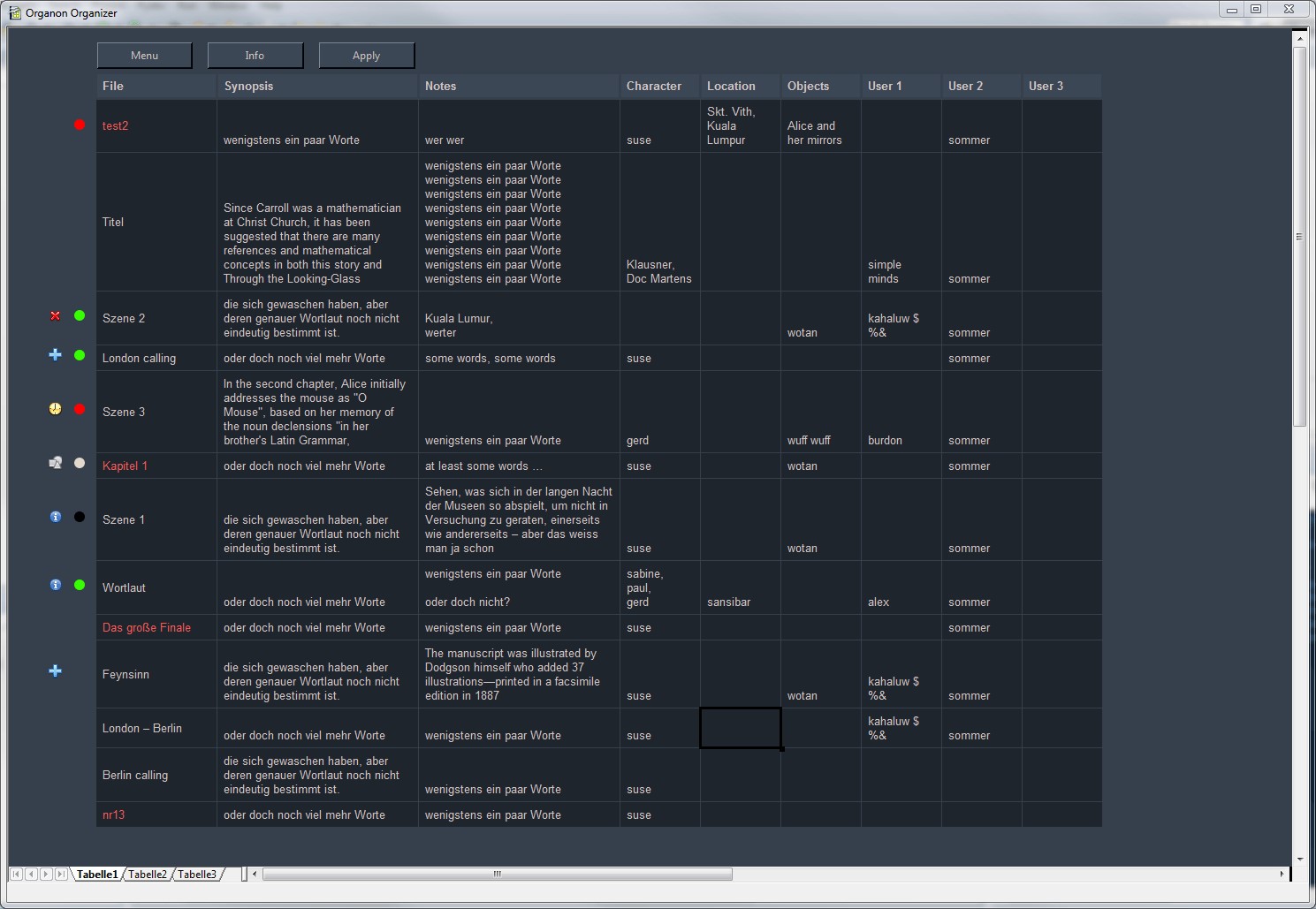The height and width of the screenshot is (909, 1316).
Task: Click the 'sansibar' location cell
Action: point(741,587)
